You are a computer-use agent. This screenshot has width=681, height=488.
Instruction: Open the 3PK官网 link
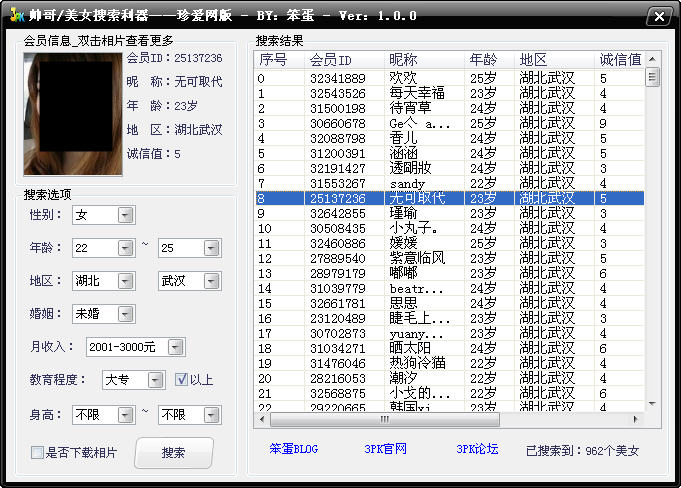coord(385,450)
